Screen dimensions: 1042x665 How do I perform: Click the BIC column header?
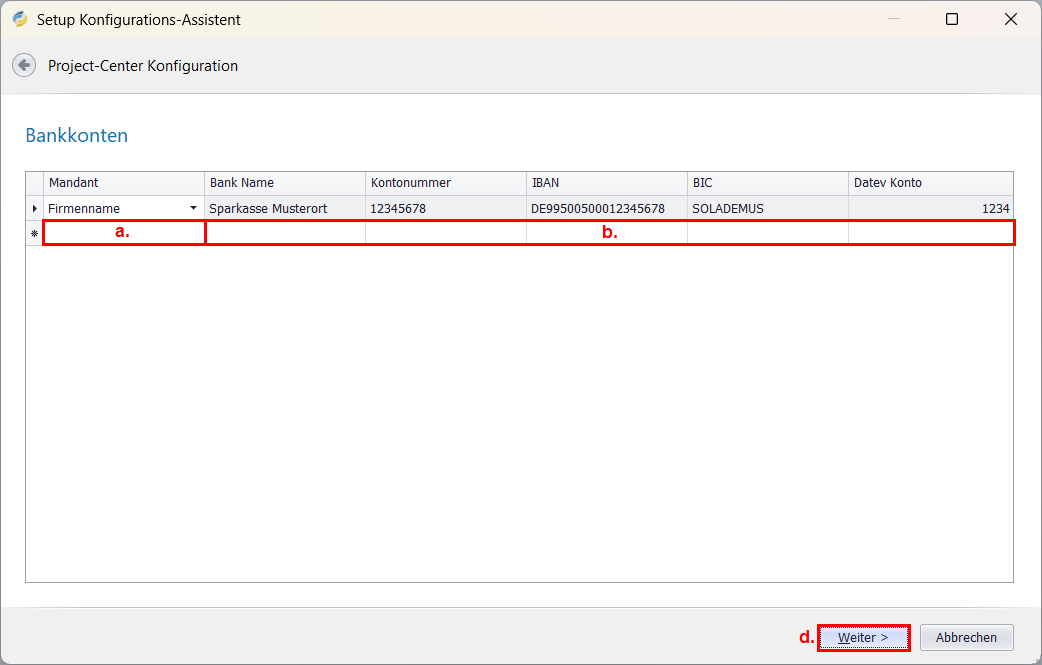point(767,183)
